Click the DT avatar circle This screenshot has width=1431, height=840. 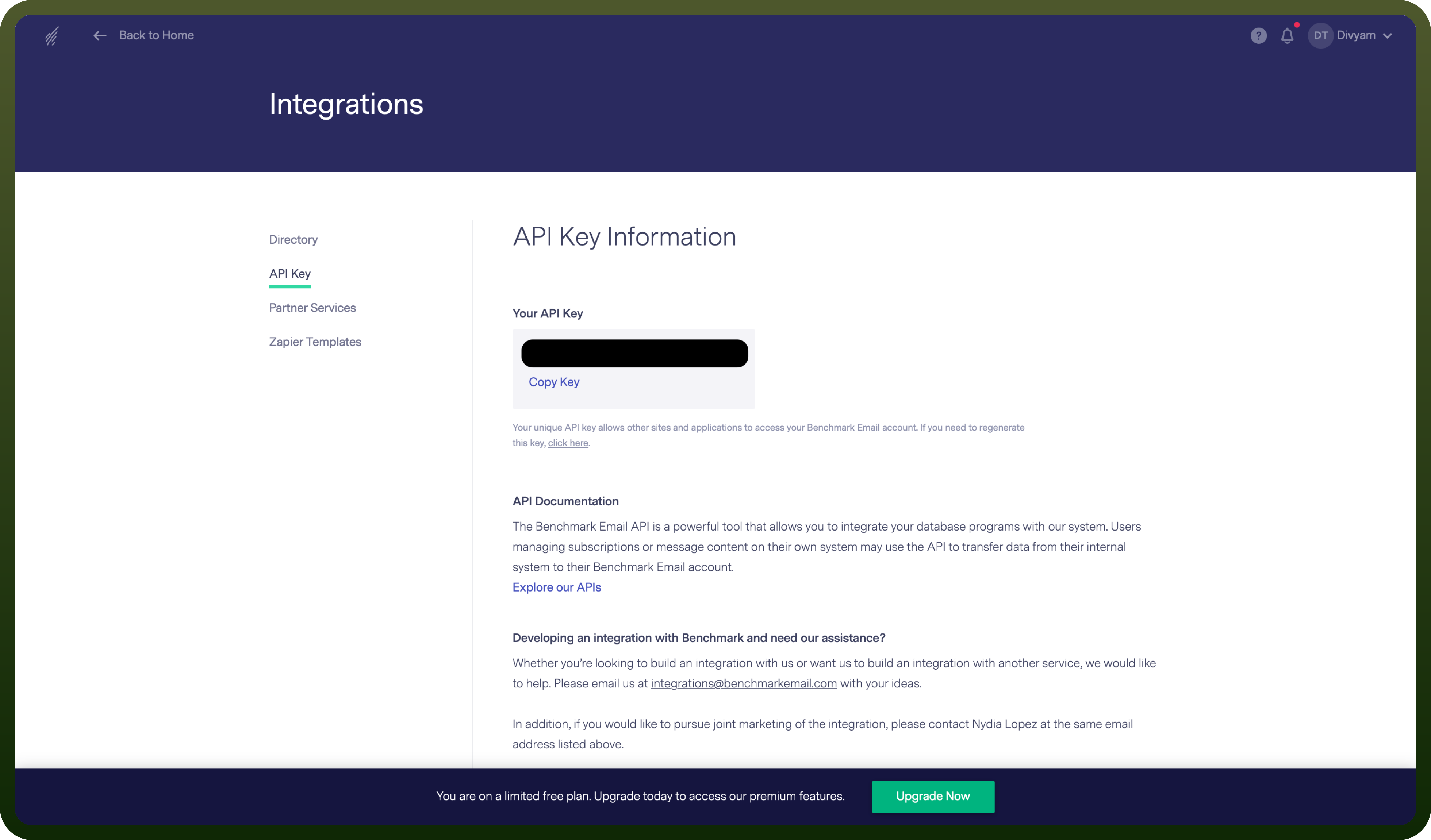pyautogui.click(x=1320, y=36)
